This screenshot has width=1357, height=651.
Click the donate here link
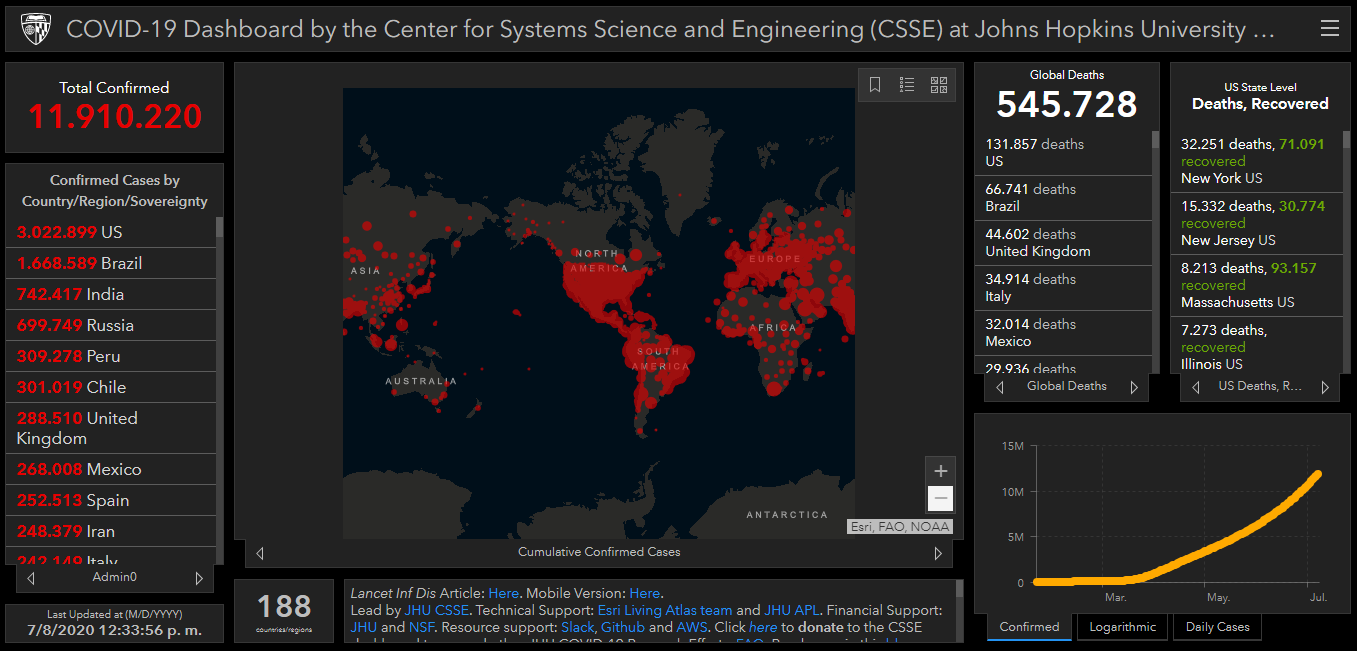[x=763, y=627]
